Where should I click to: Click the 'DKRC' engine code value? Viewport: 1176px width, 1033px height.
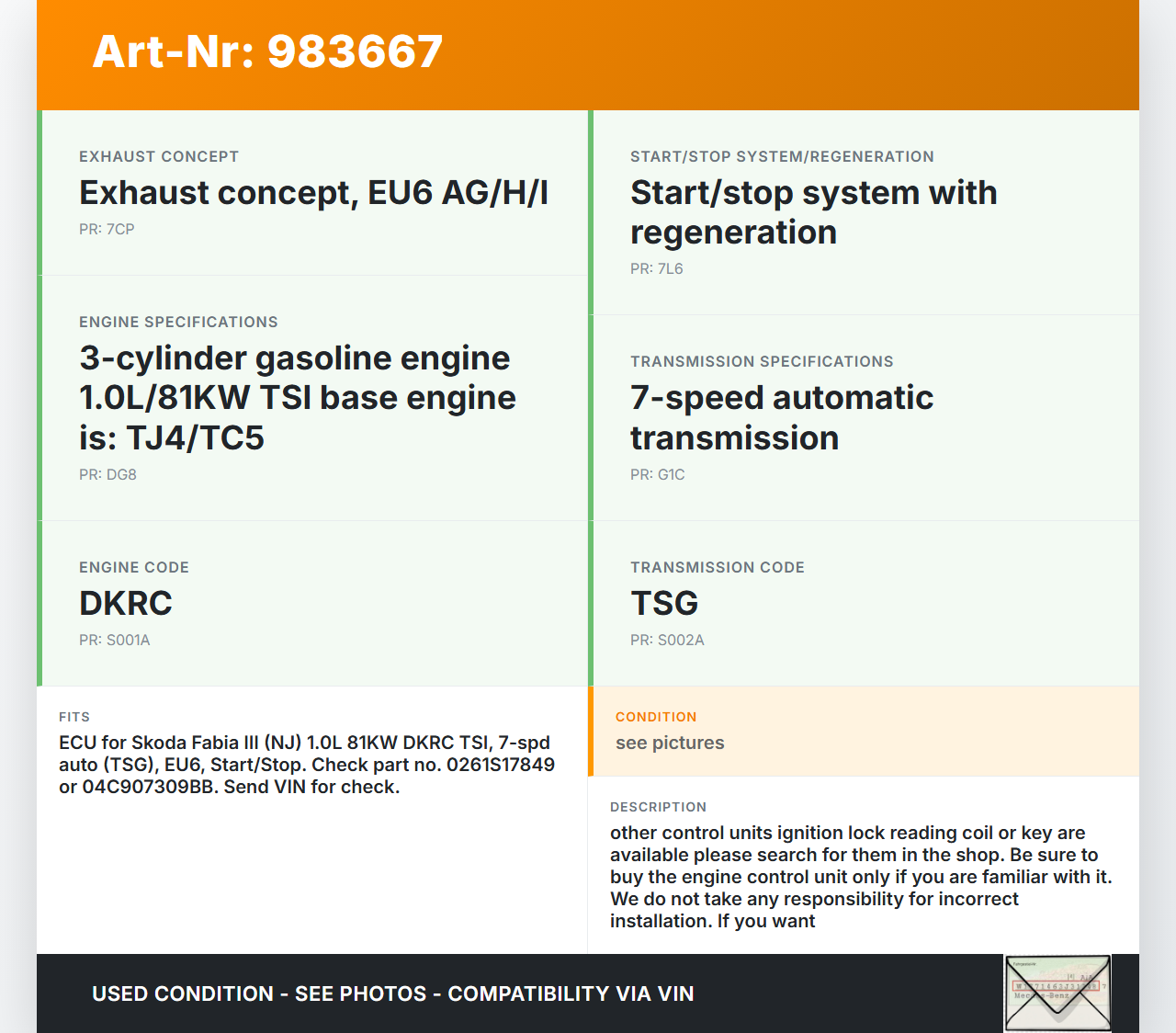(126, 604)
